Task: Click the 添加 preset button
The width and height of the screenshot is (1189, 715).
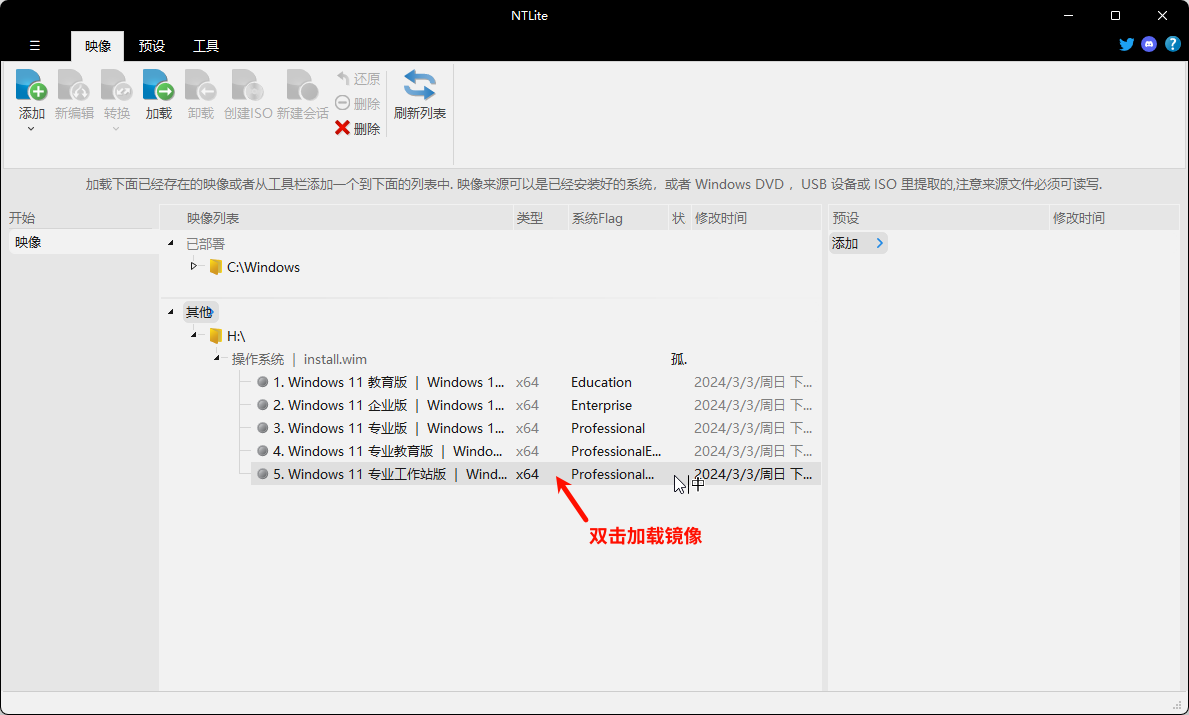Action: [858, 243]
